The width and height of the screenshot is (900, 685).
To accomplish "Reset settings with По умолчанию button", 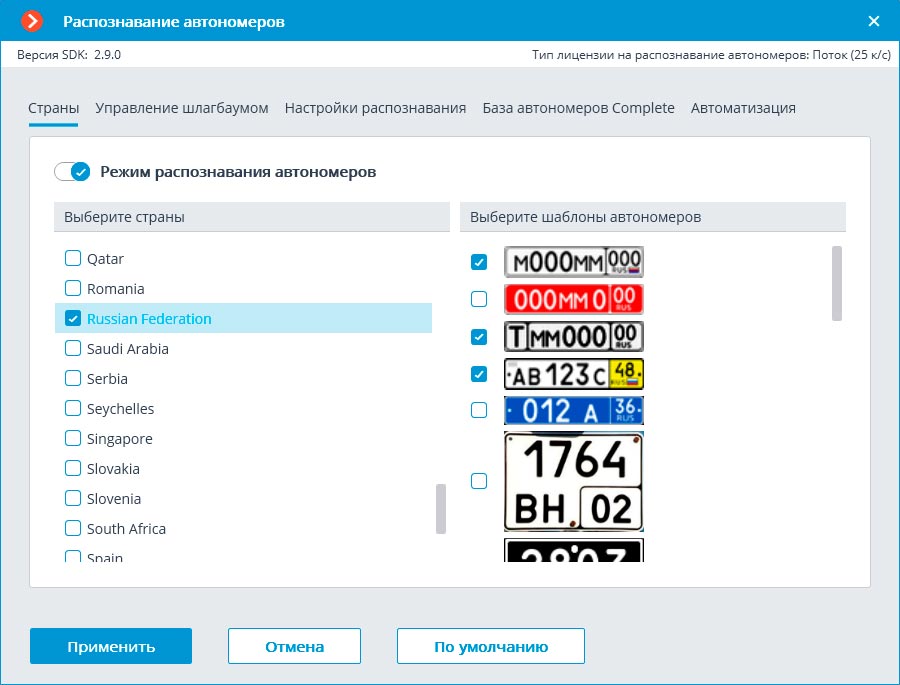I will (x=490, y=646).
